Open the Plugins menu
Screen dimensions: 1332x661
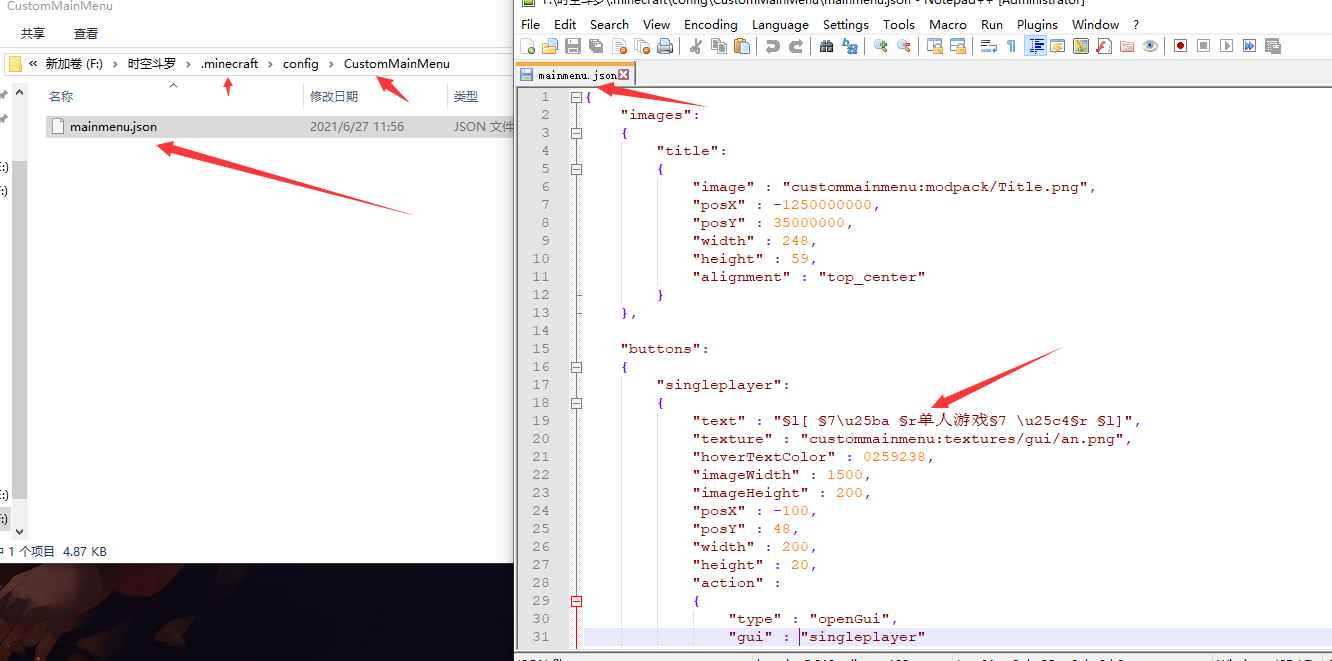[x=1037, y=24]
